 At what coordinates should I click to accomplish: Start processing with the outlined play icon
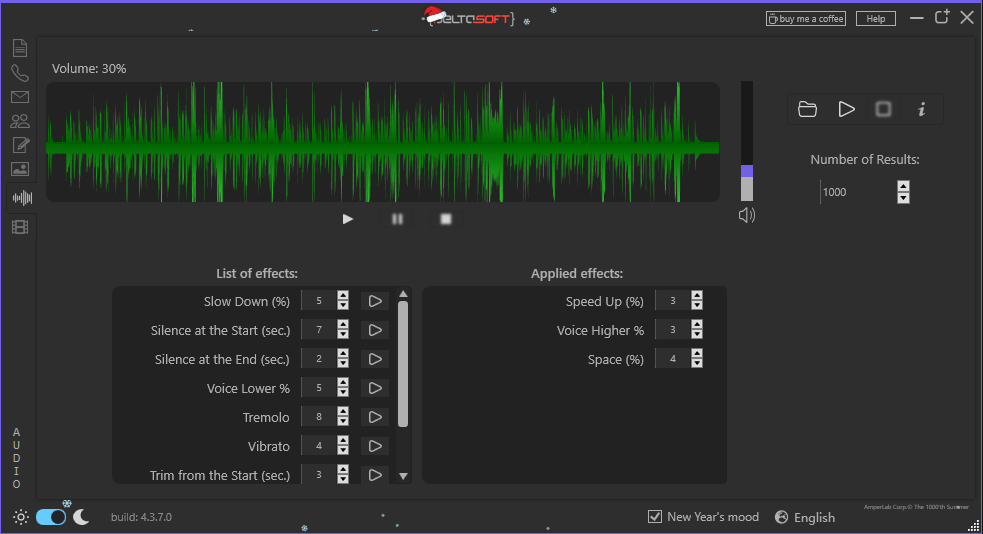click(x=846, y=109)
